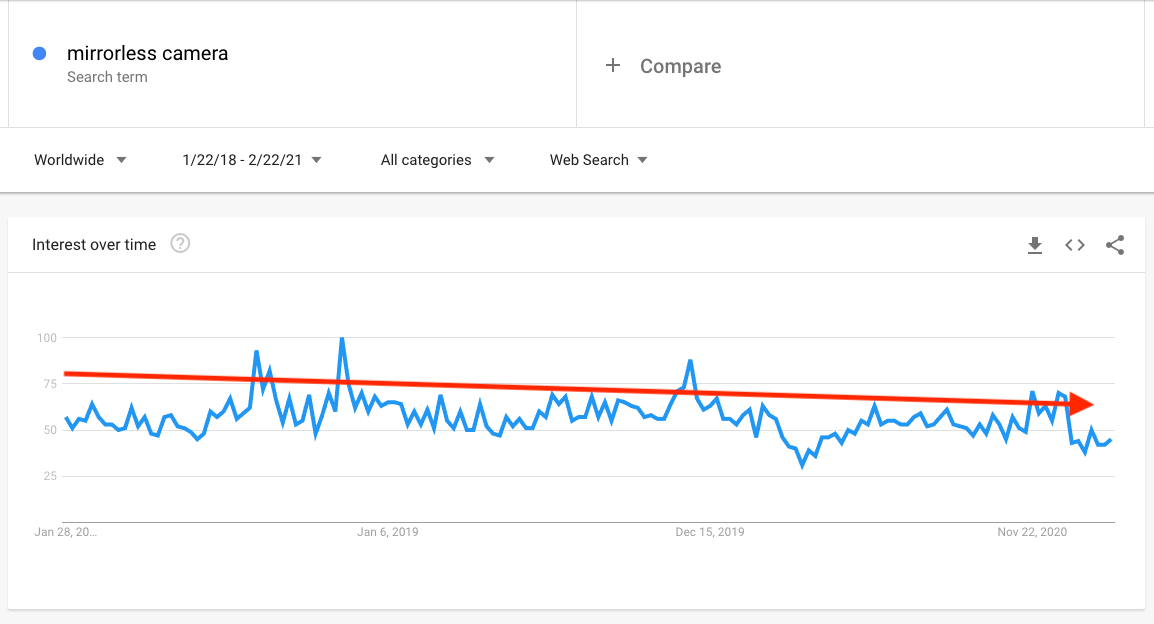Open the Web Search type dropdown
The width and height of the screenshot is (1154, 624).
598,160
